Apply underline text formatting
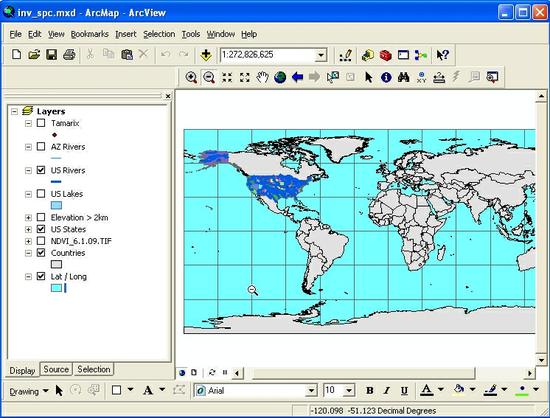Screen dimensions: 550x418 pos(404,390)
